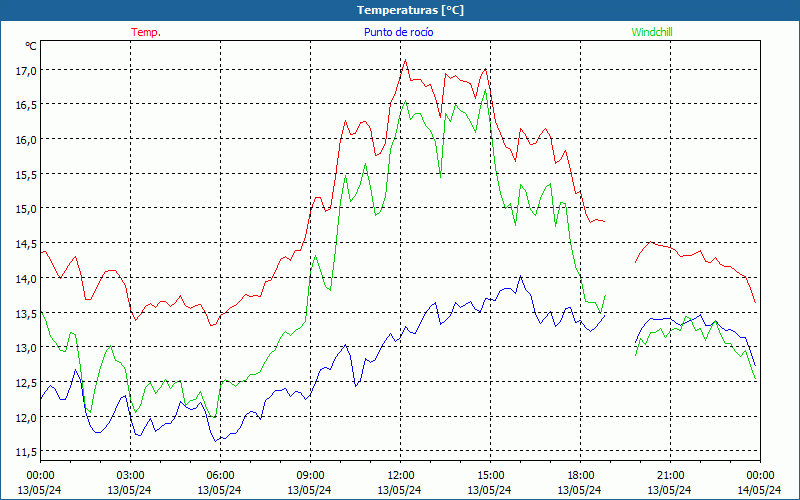Click the 14,5 y-axis value

pos(26,244)
